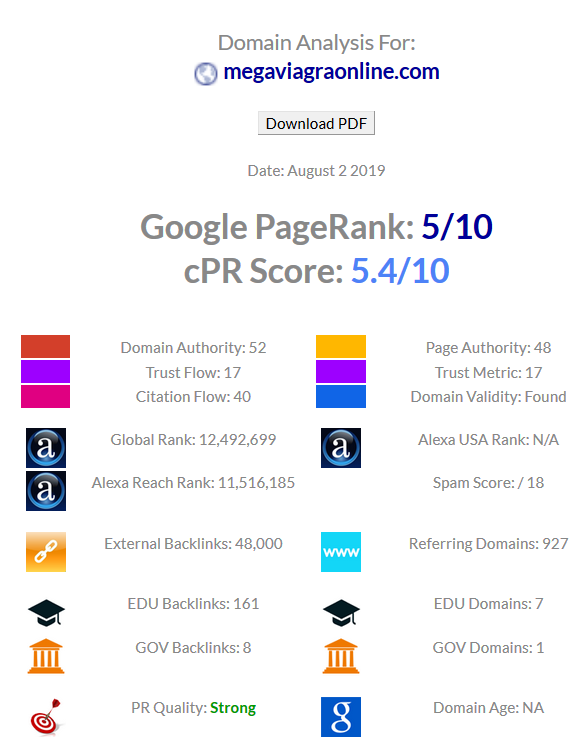Click the Google PageRank 5/10 score

coord(456,227)
